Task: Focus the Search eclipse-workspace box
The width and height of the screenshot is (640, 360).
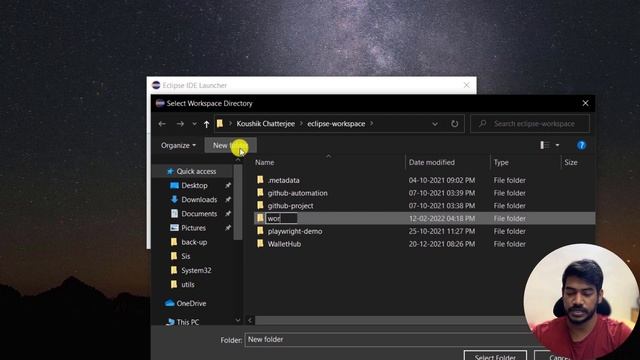Action: point(530,124)
